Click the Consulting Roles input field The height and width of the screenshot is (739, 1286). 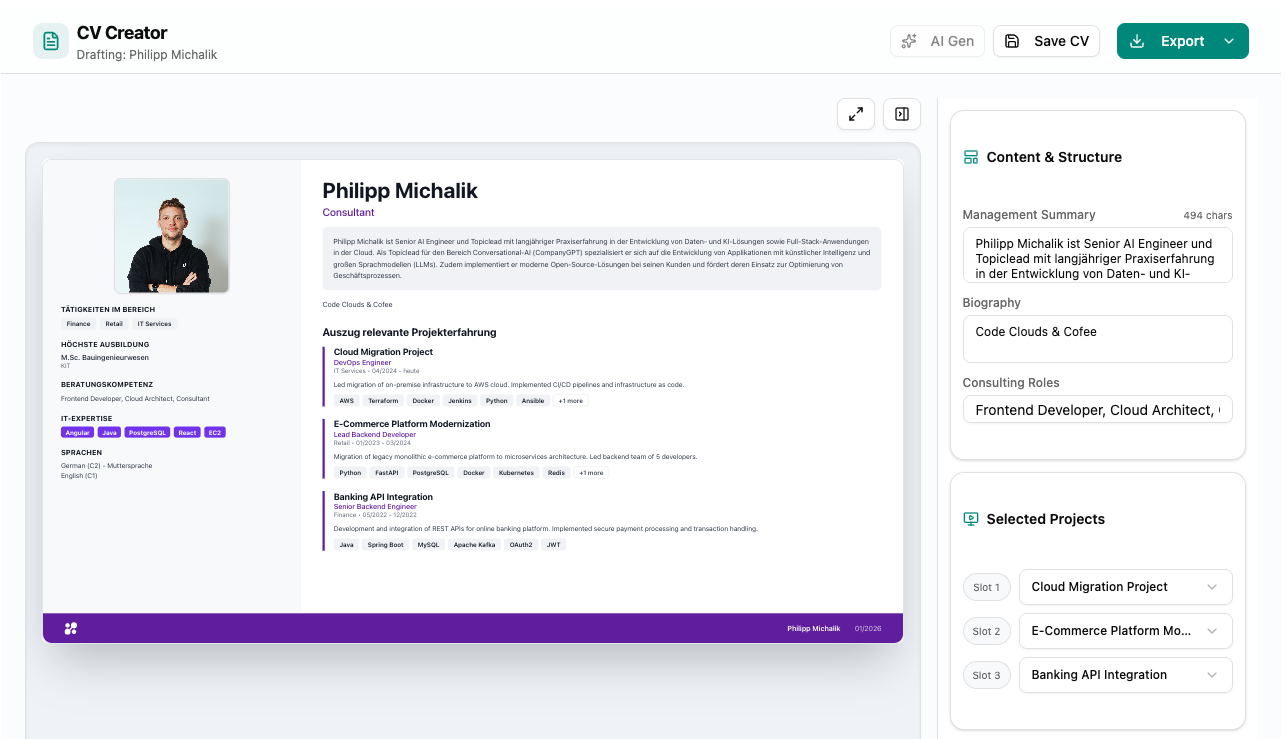tap(1097, 409)
